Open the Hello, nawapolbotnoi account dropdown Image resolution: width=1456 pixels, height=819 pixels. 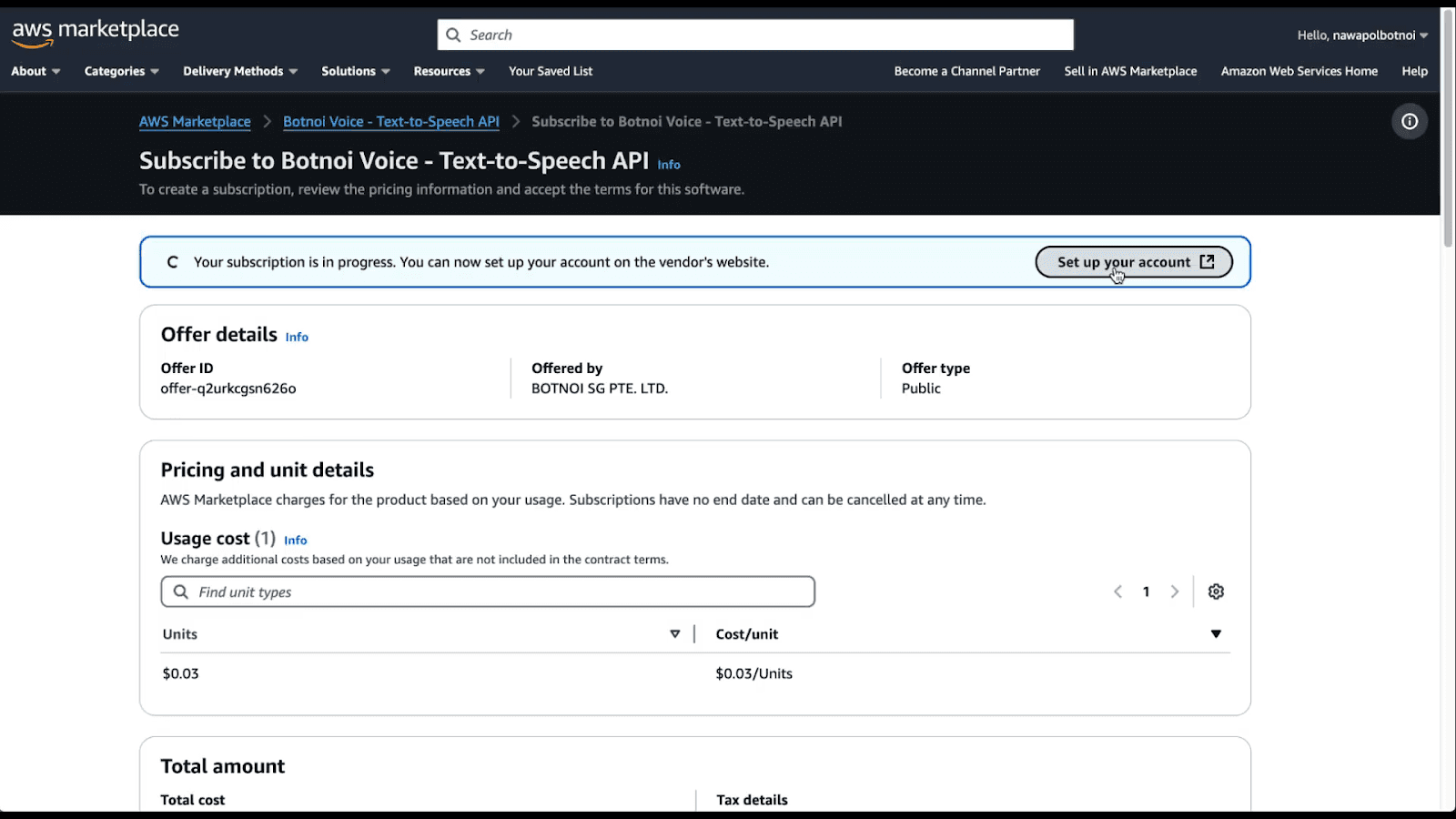coord(1362,35)
